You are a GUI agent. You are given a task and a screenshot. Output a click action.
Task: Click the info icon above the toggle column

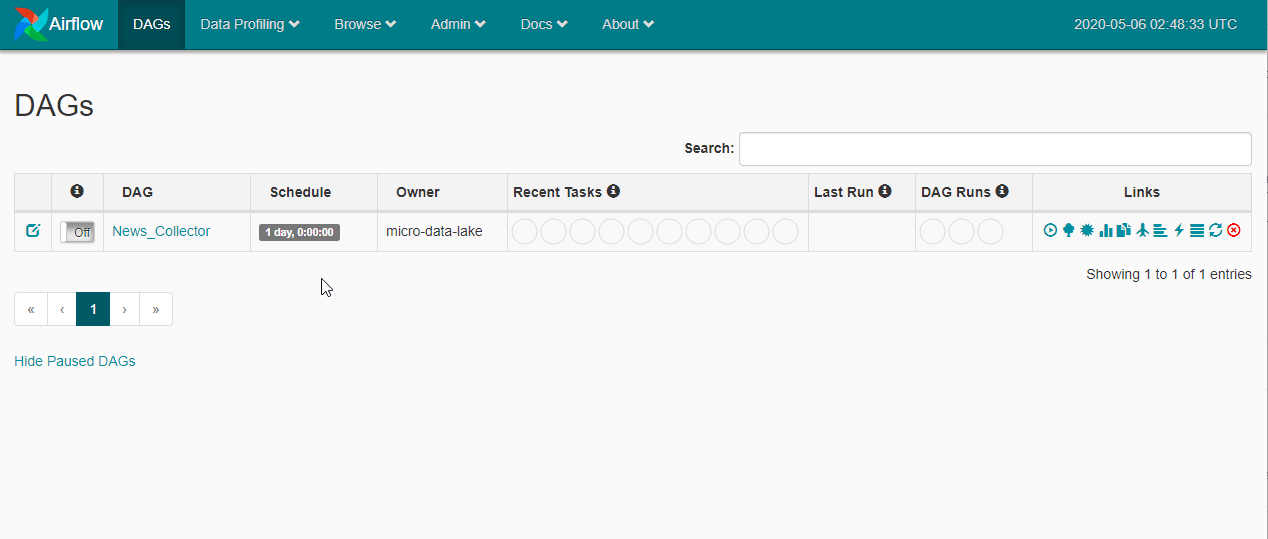pyautogui.click(x=77, y=191)
